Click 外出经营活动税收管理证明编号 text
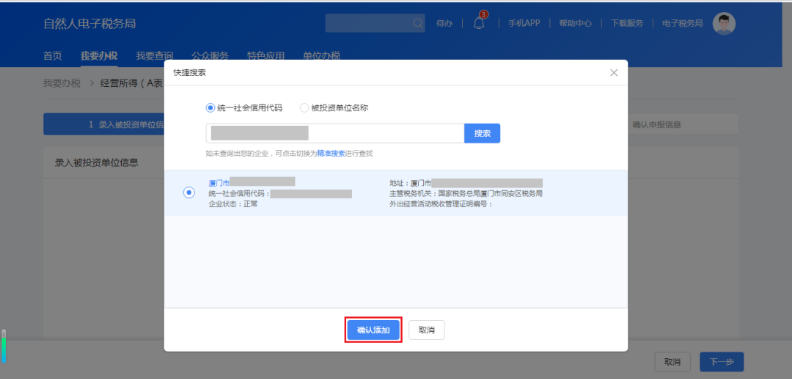The image size is (792, 379). [440, 204]
